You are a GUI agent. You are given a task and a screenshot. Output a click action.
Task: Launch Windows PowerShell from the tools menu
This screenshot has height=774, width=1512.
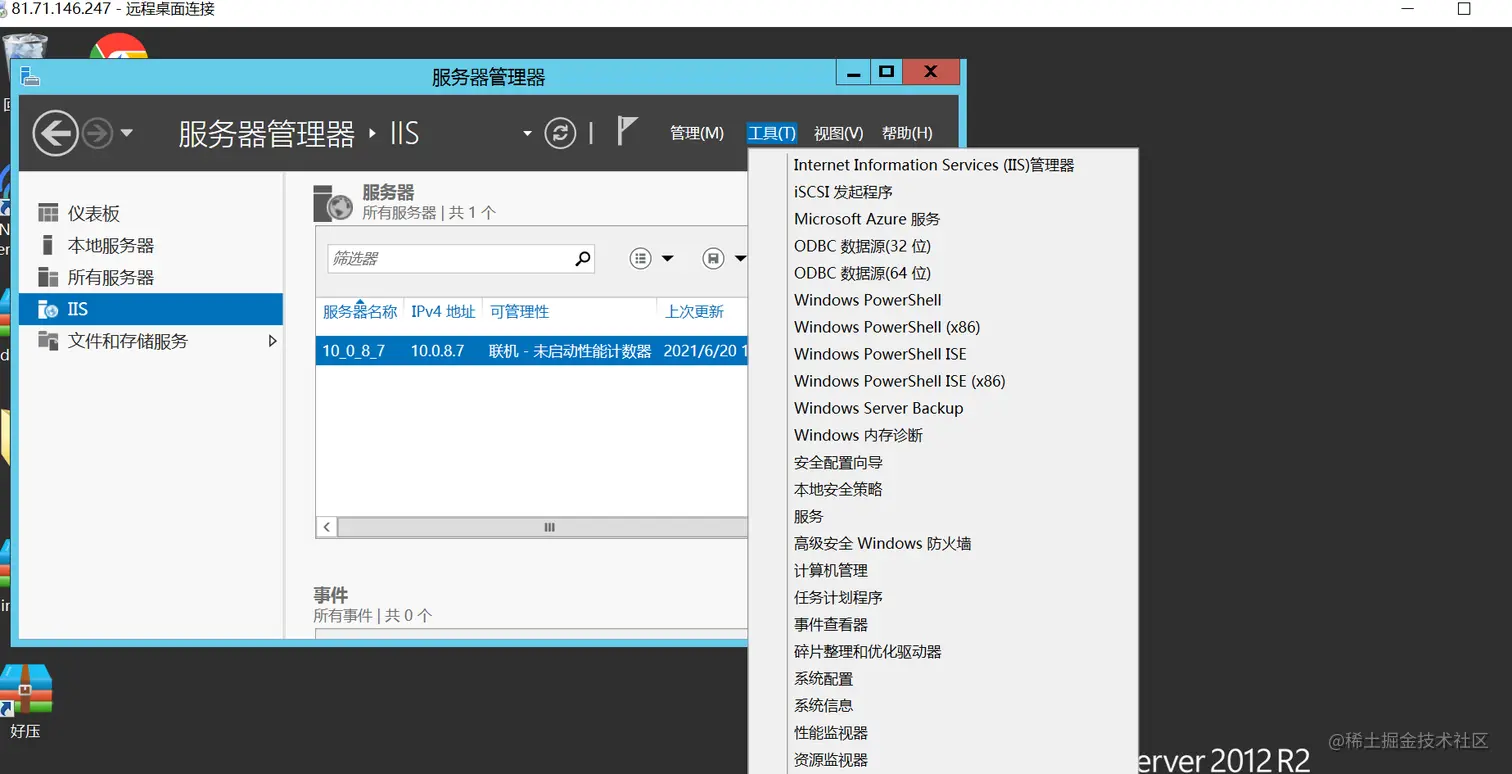click(x=943, y=300)
